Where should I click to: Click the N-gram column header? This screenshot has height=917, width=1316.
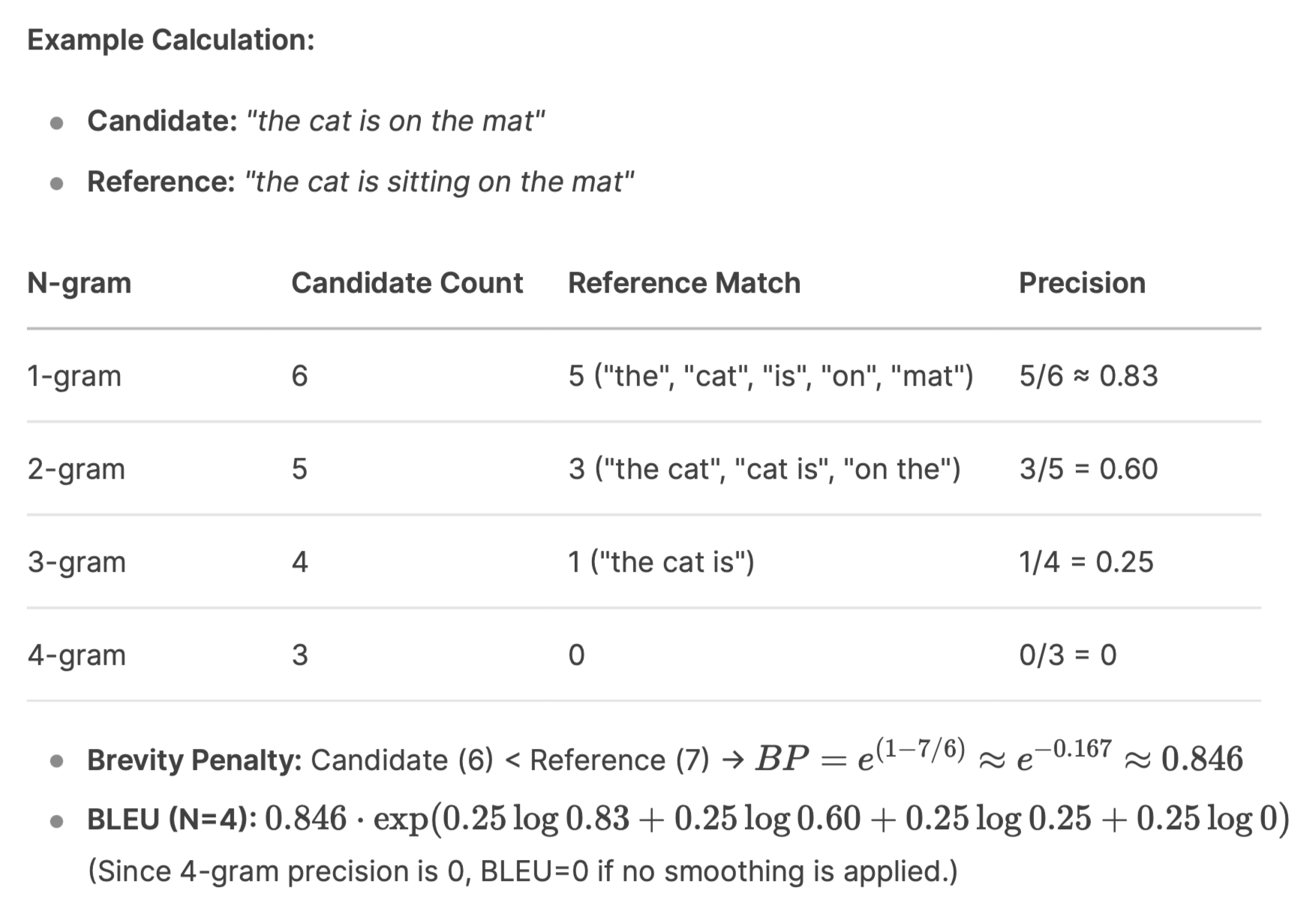click(79, 284)
